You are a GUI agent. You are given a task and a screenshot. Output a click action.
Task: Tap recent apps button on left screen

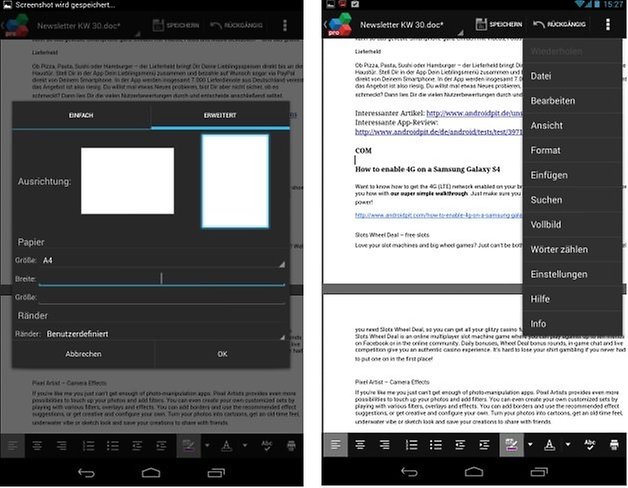(216, 473)
